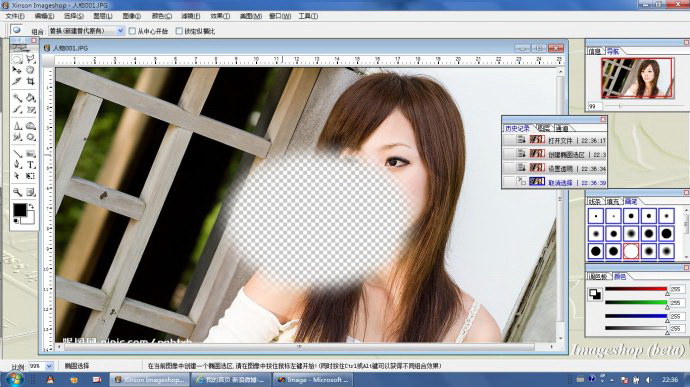The height and width of the screenshot is (387, 690).
Task: Switch to the 信息 info tab
Action: 595,52
